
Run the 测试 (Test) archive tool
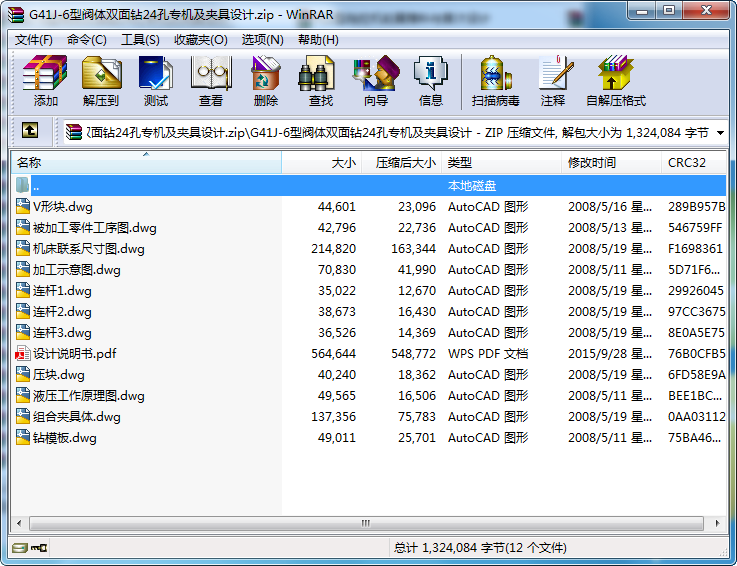(x=156, y=80)
